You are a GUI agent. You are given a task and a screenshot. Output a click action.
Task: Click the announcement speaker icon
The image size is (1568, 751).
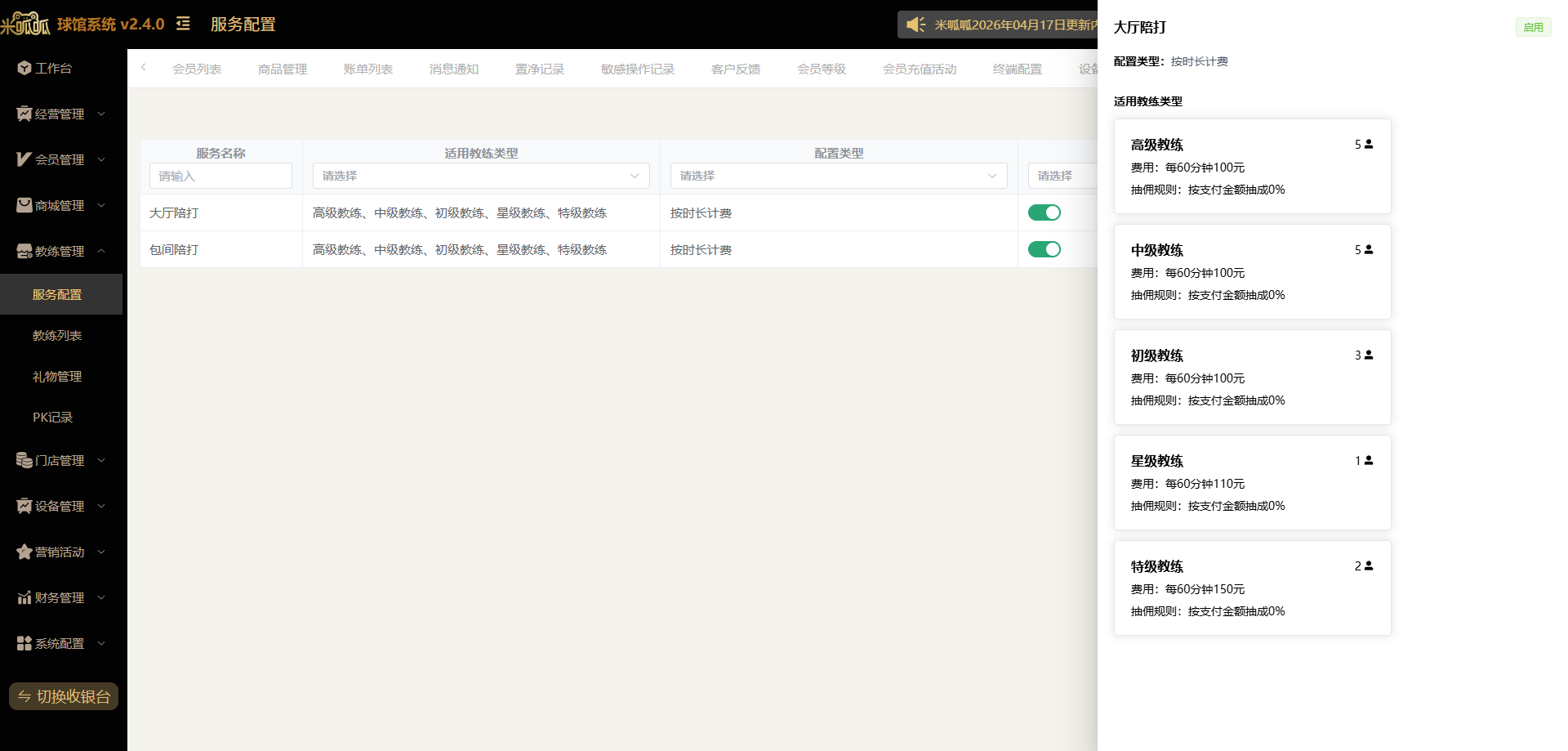(x=916, y=25)
